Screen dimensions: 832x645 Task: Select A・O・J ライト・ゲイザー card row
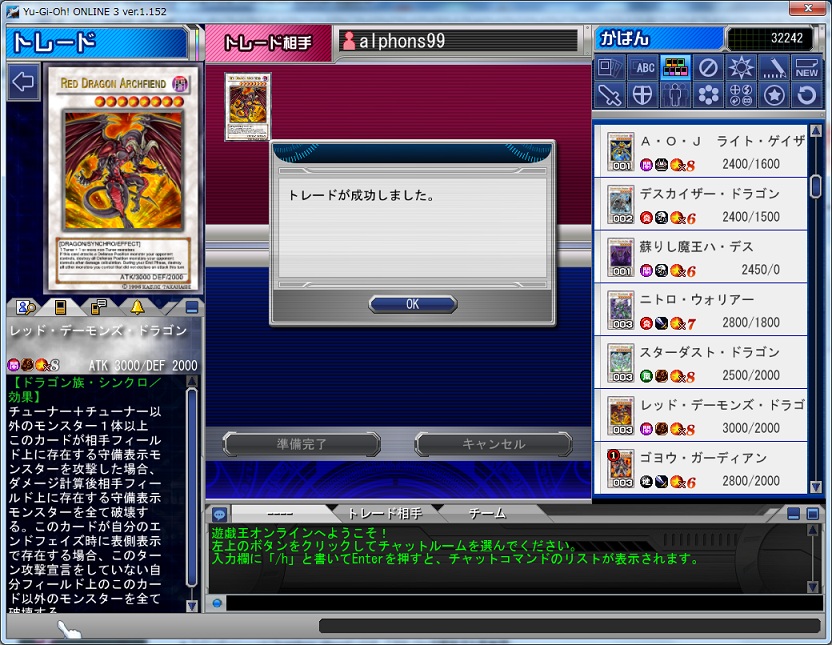[x=700, y=152]
